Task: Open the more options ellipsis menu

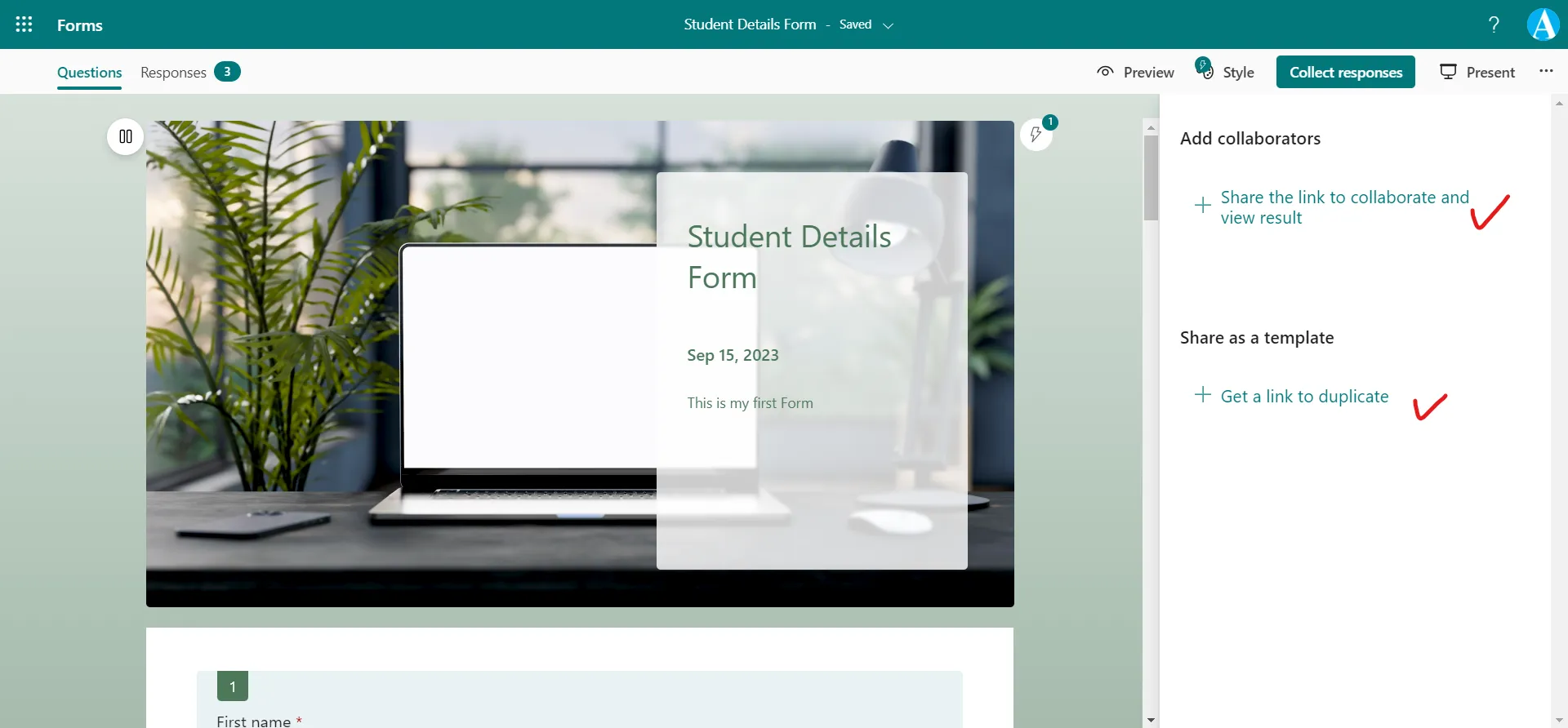Action: tap(1546, 71)
